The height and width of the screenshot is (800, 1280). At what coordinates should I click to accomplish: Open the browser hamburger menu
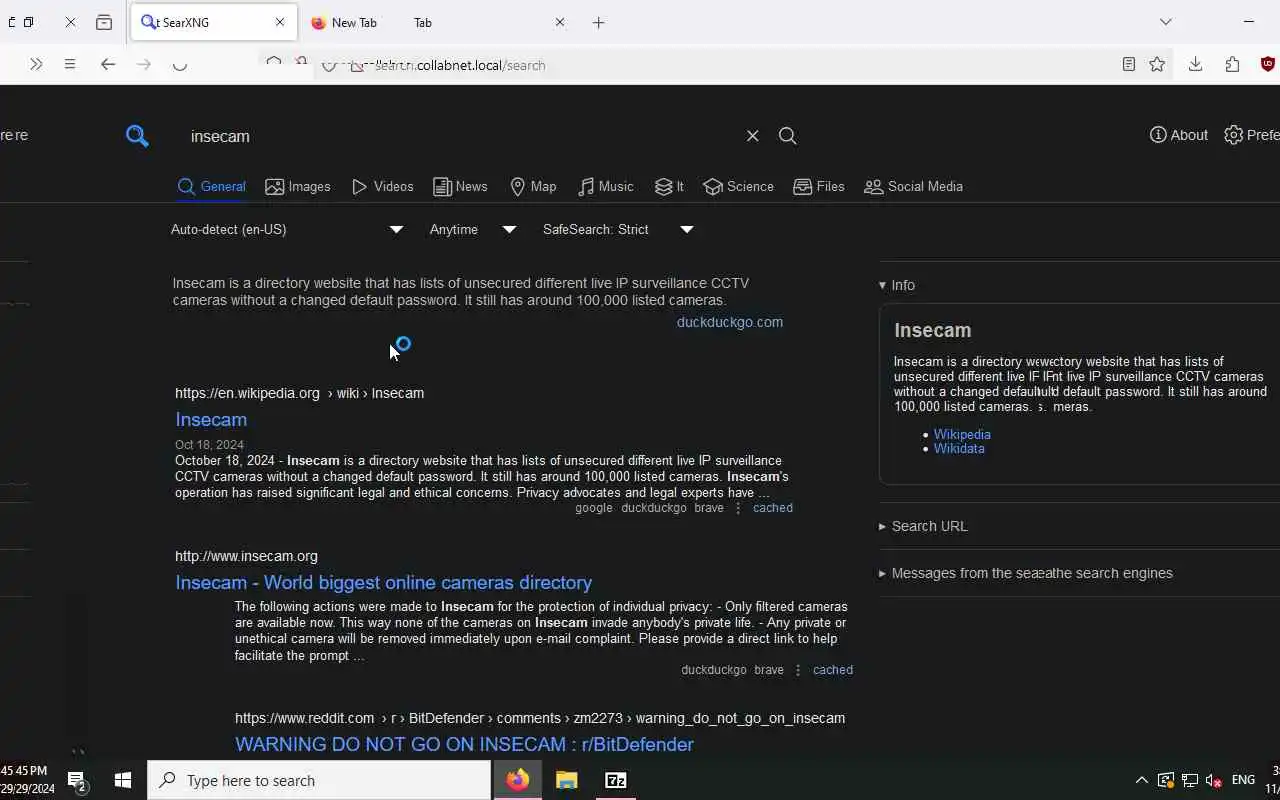click(69, 64)
